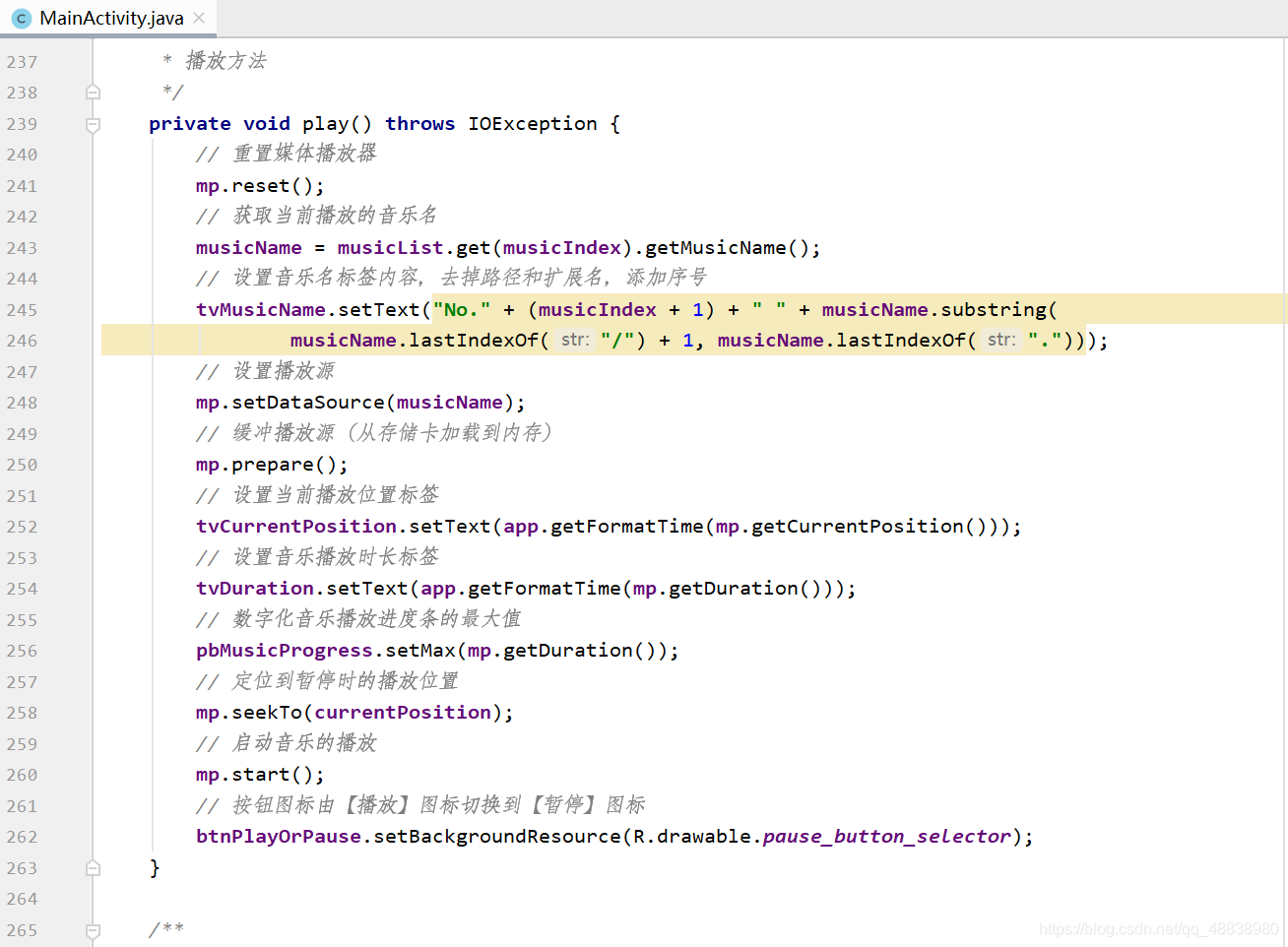Click setDataSource on line 248
1288x947 pixels.
308,403
